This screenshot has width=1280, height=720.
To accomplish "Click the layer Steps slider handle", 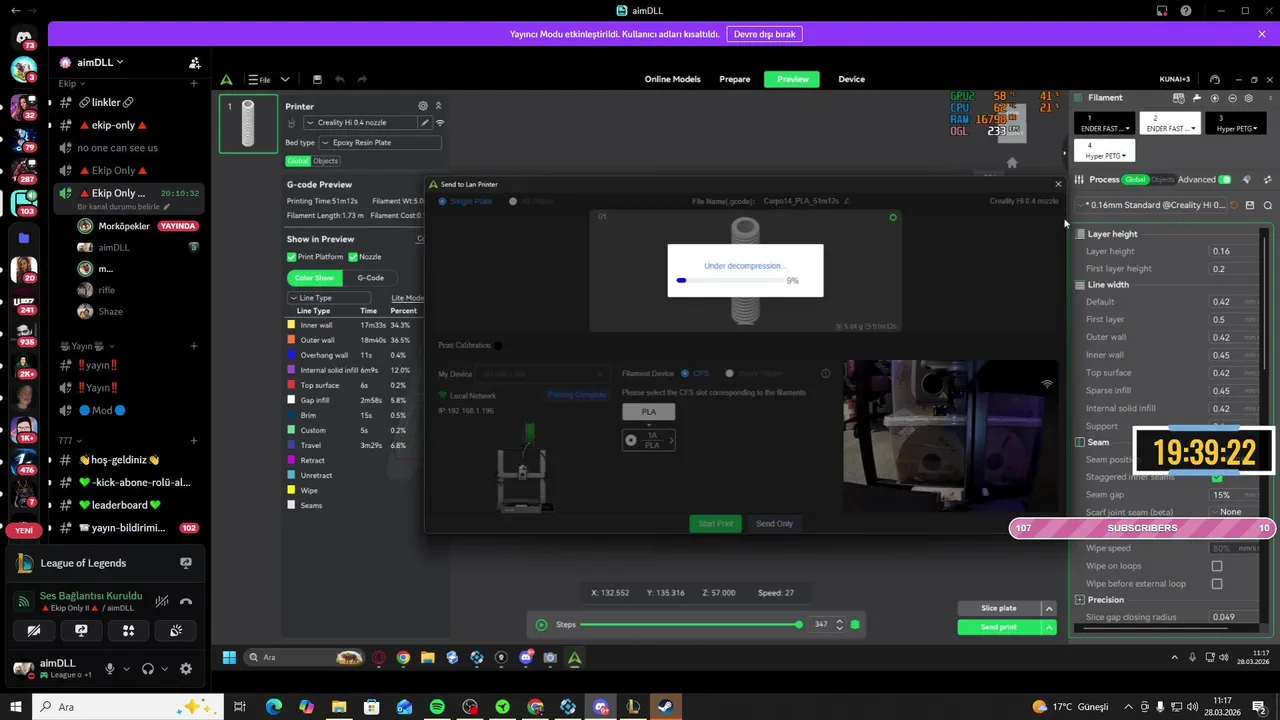I will pos(798,625).
